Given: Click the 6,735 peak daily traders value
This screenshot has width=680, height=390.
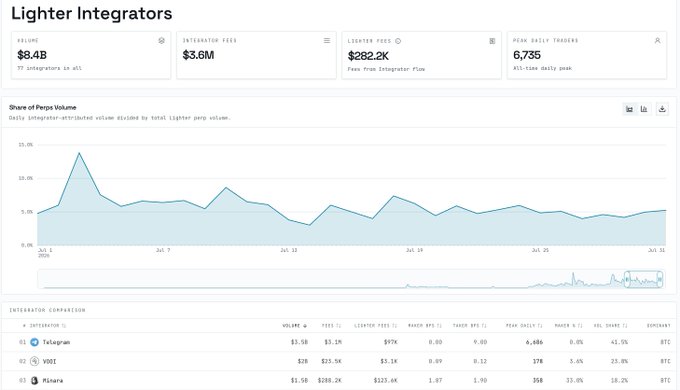Looking at the screenshot, I should [x=527, y=55].
